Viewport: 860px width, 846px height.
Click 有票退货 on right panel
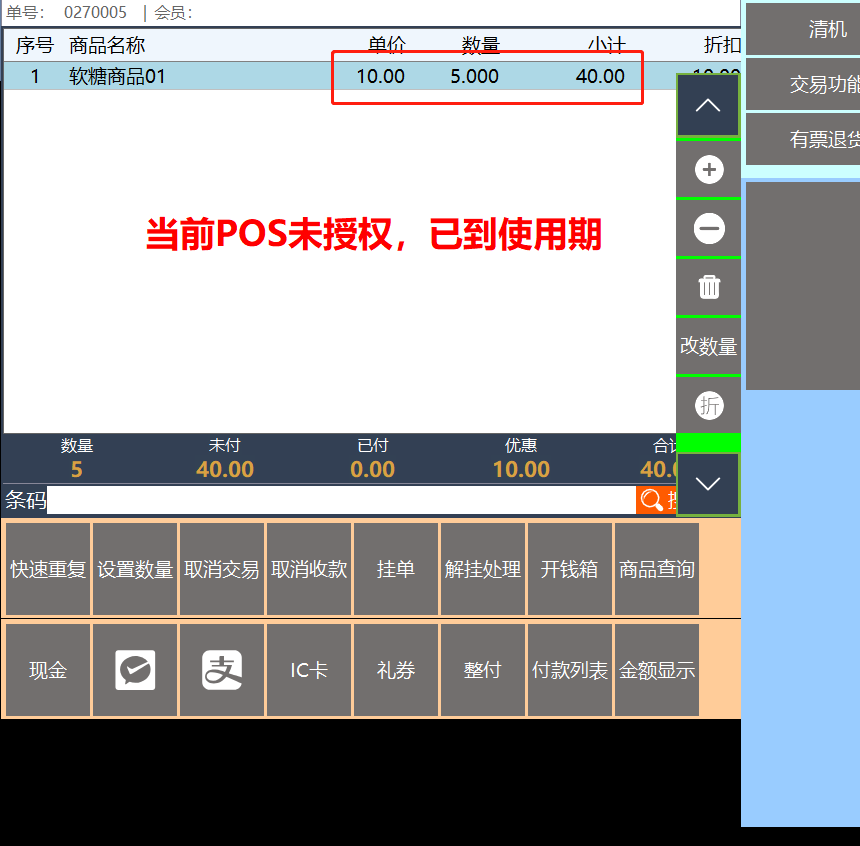point(803,139)
